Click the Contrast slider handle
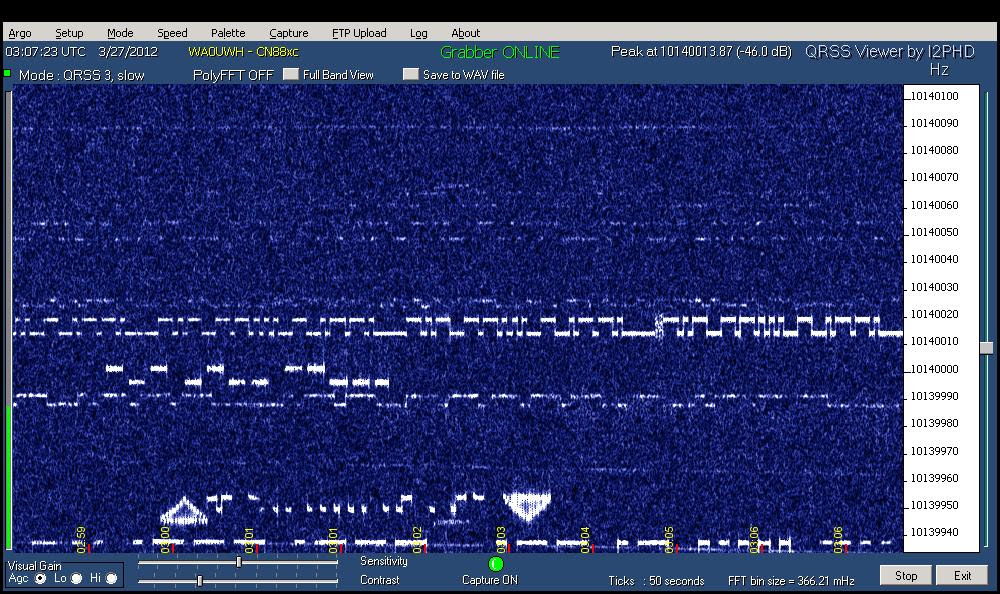 click(x=200, y=581)
